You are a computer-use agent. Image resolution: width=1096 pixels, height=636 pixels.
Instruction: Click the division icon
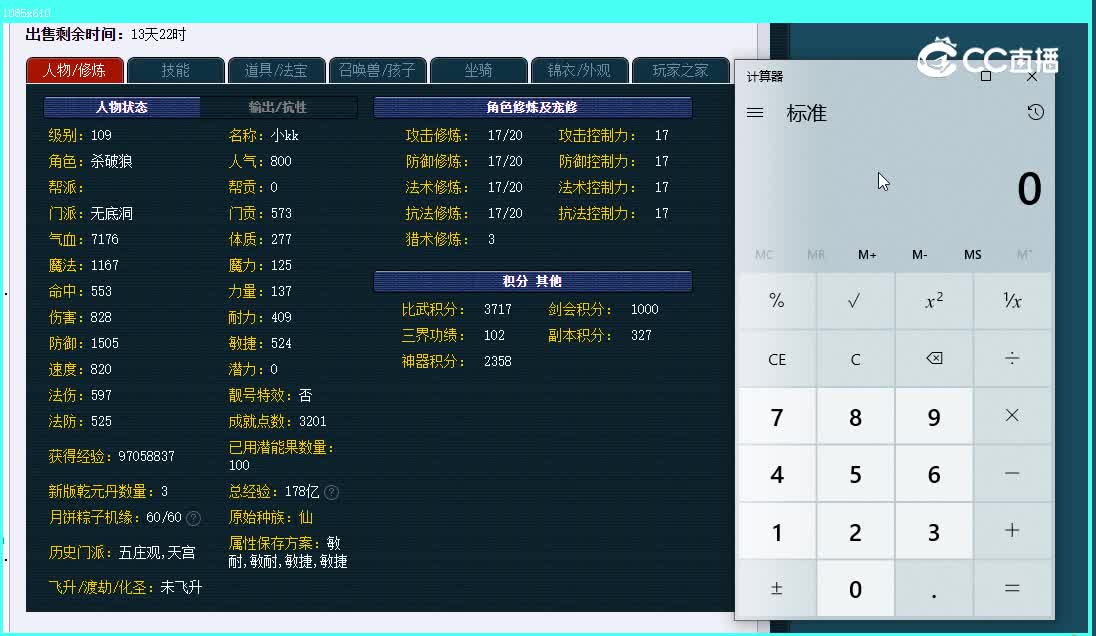(1012, 359)
